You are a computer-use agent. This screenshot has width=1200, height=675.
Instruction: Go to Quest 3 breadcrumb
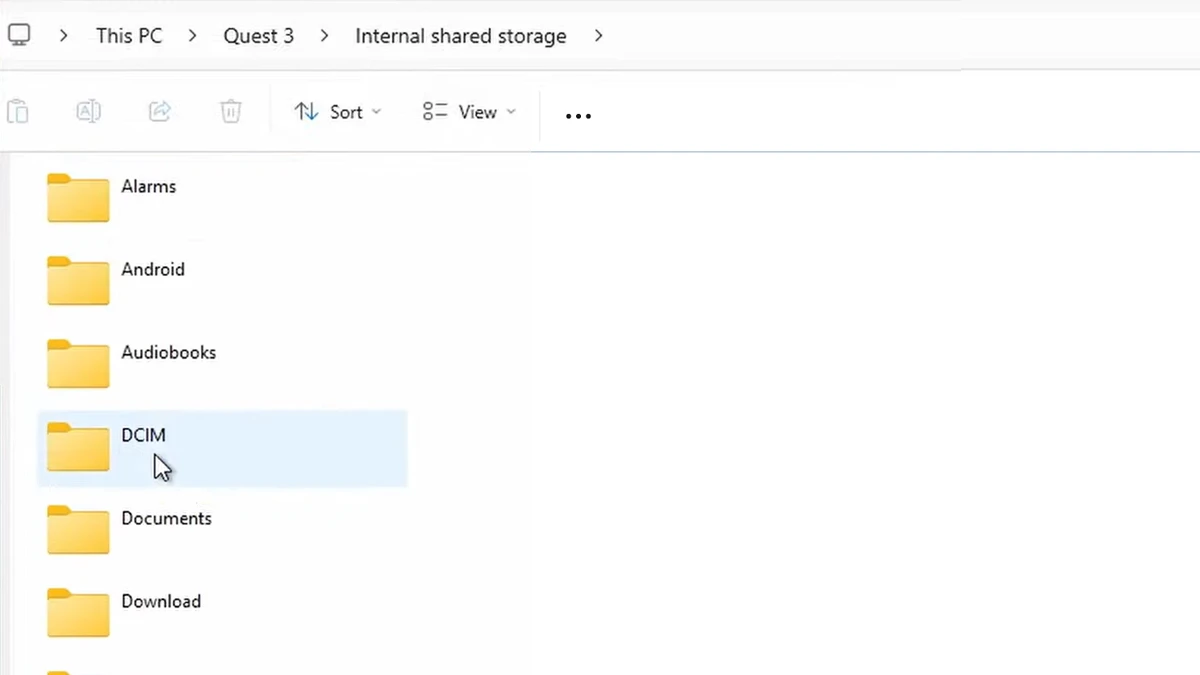258,36
